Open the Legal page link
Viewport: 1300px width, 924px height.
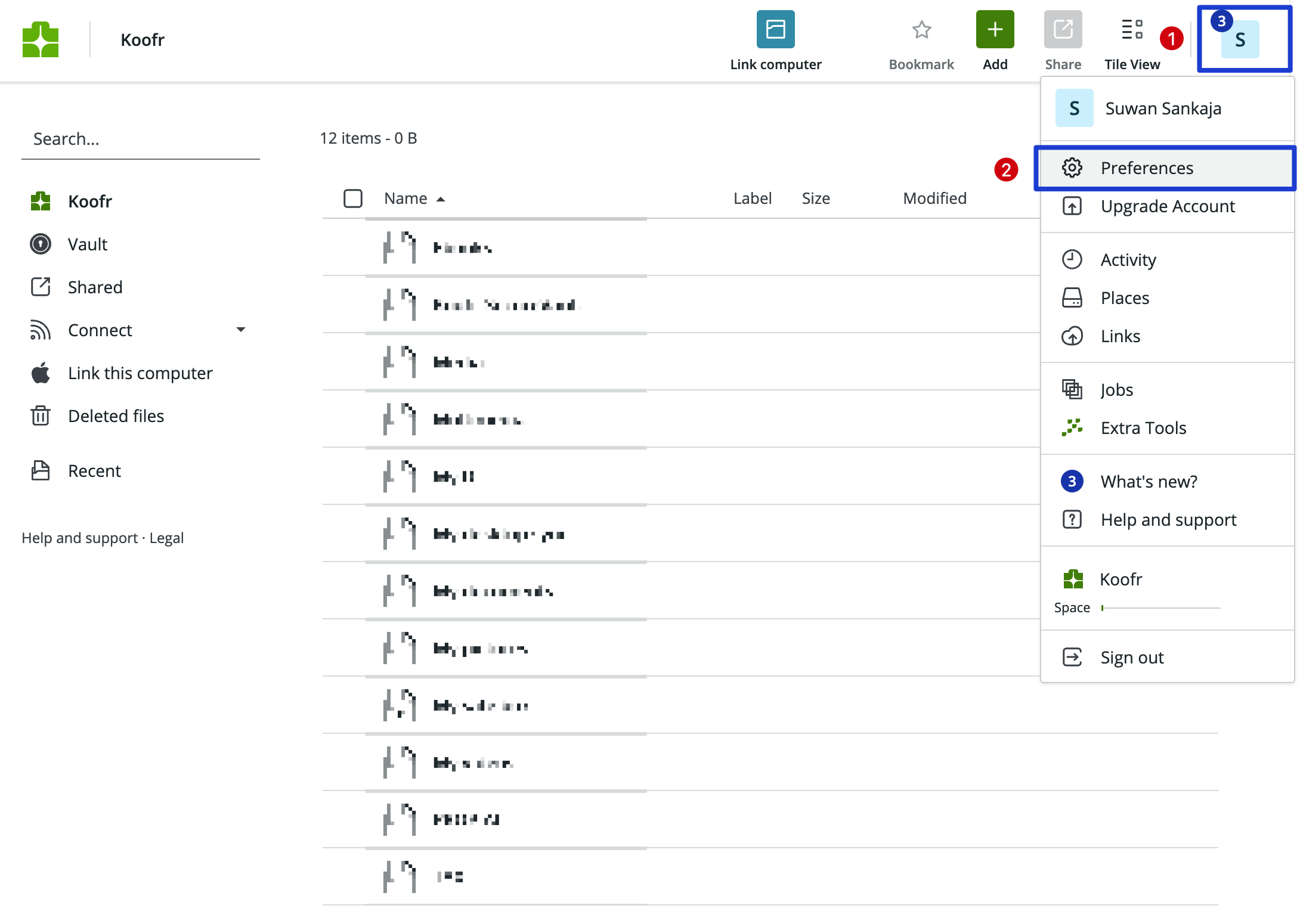pos(167,537)
